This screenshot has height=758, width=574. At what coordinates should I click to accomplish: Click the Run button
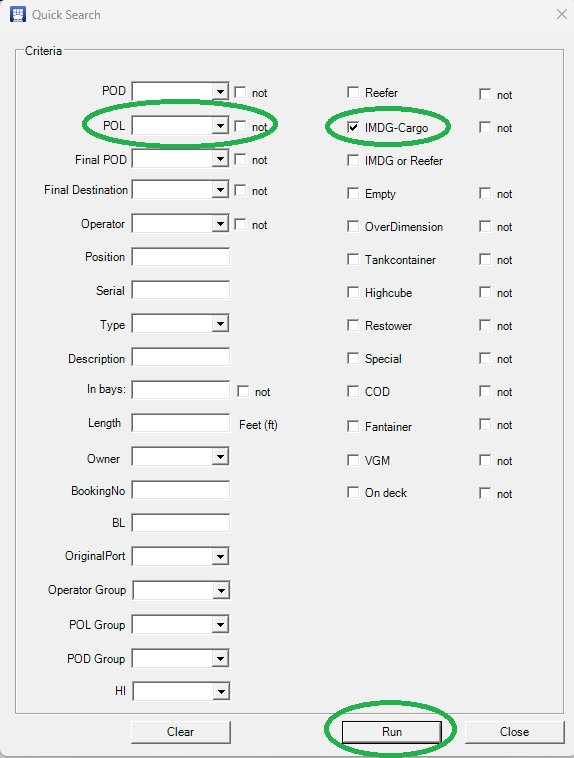[x=392, y=732]
